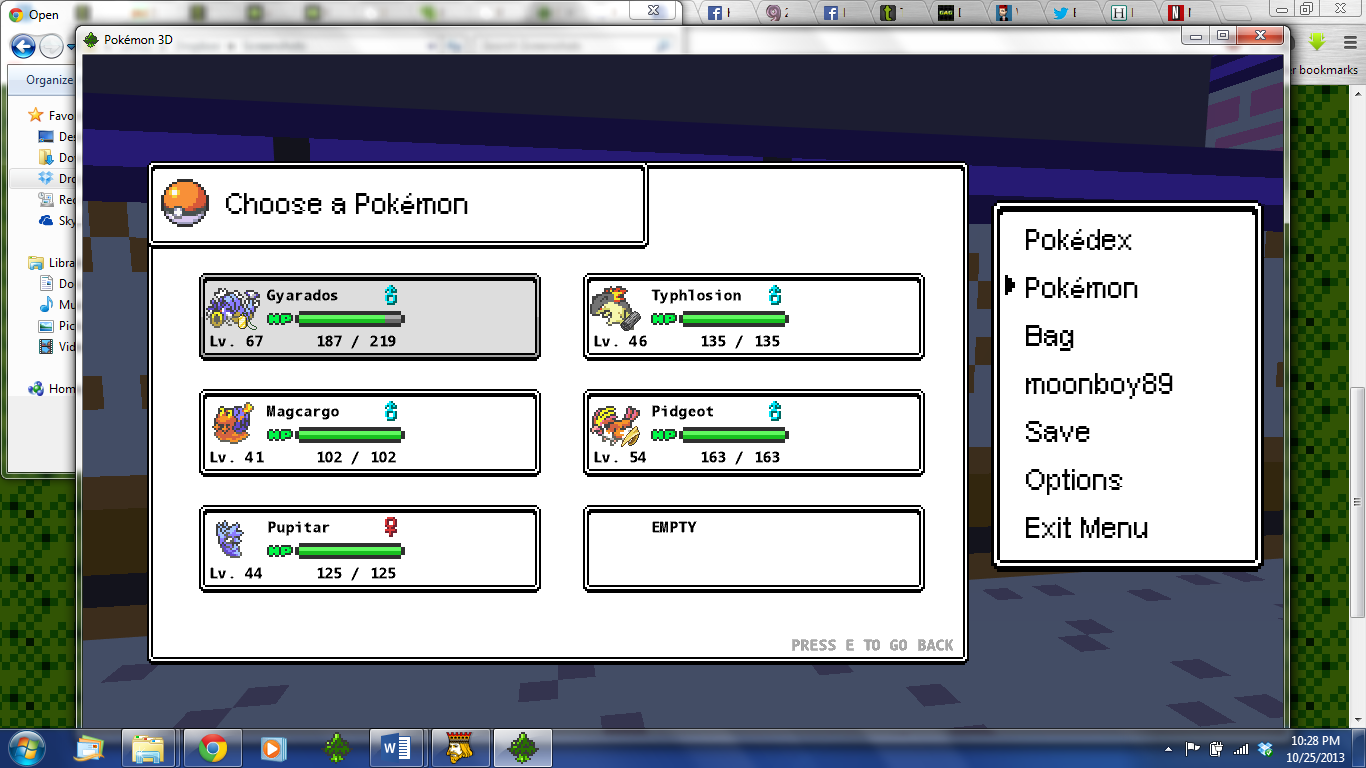1366x768 pixels.
Task: Open the Pokédex menu entry
Action: 1078,240
